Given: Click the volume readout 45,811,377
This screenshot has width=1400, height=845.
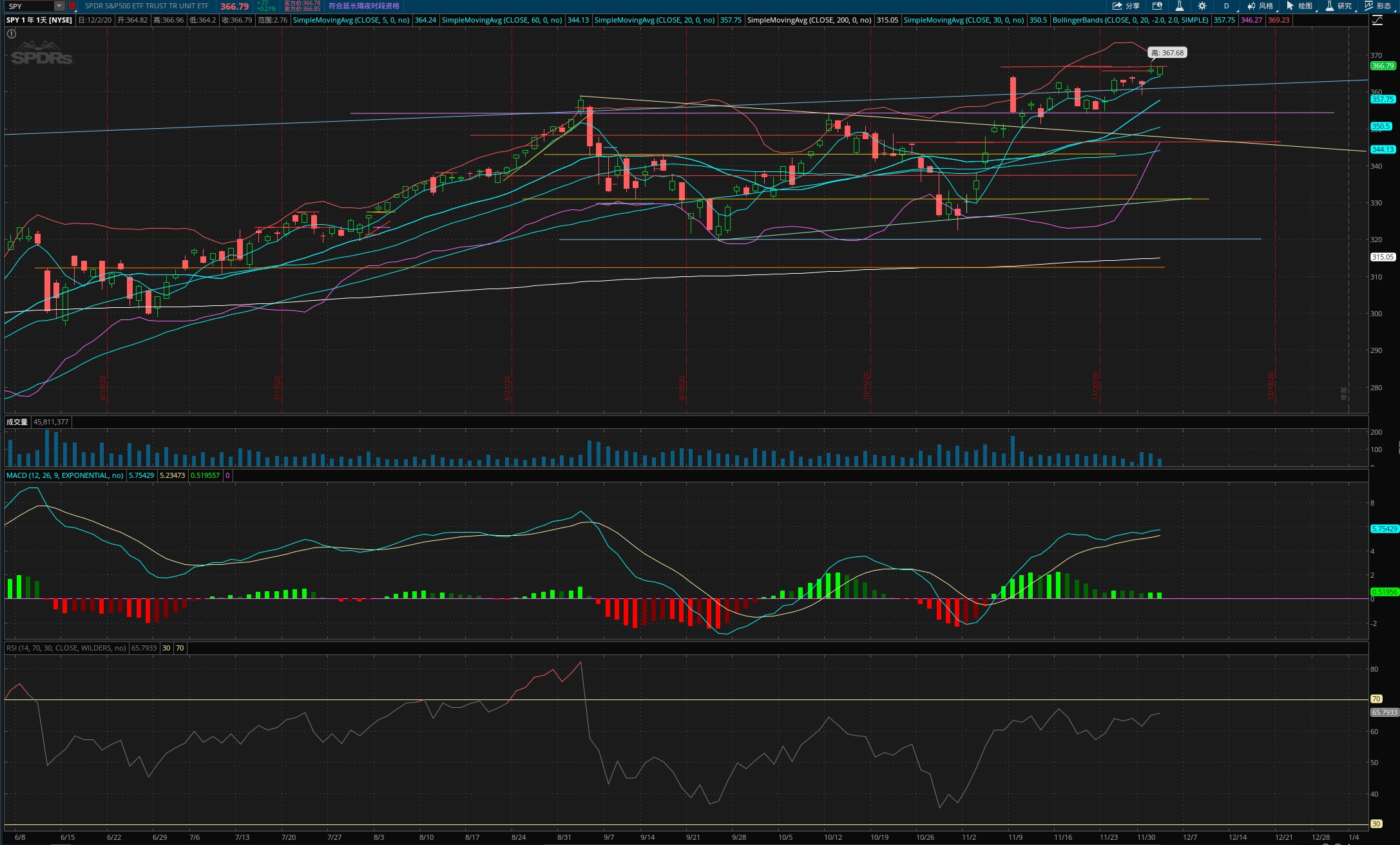Looking at the screenshot, I should click(x=51, y=422).
